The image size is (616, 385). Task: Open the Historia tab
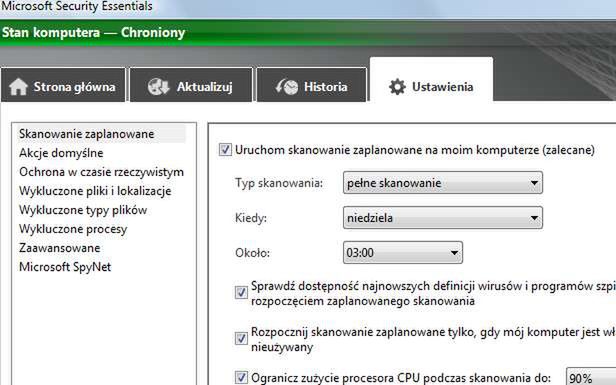(x=312, y=85)
